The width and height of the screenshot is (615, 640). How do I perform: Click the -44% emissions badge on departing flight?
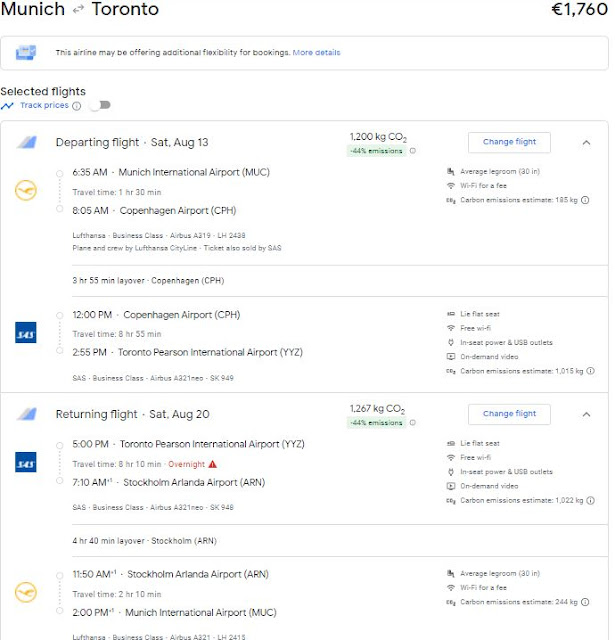pyautogui.click(x=376, y=151)
